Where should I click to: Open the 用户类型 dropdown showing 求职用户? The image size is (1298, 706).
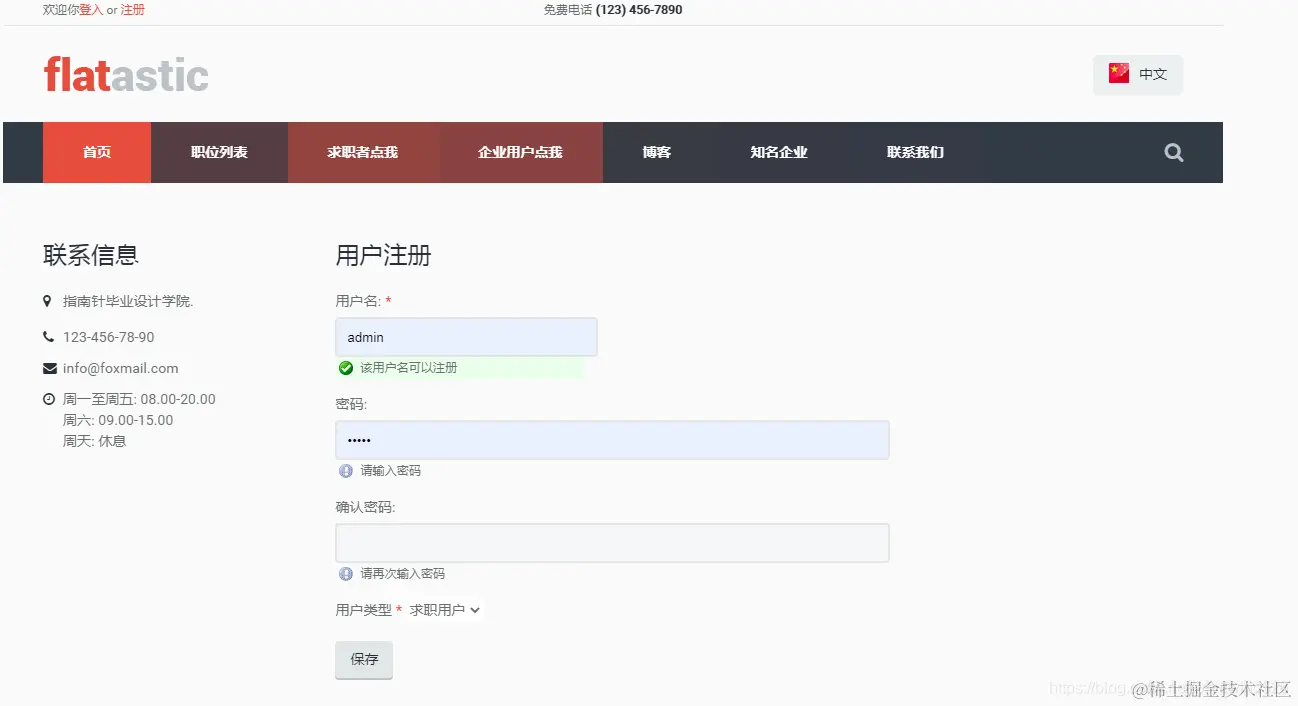(x=445, y=610)
